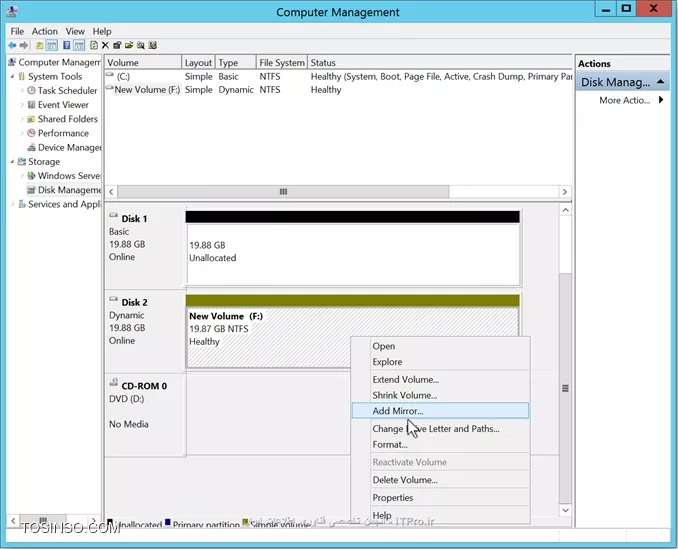678x549 pixels.
Task: Expand the Task Scheduler node arrow
Action: [x=22, y=91]
